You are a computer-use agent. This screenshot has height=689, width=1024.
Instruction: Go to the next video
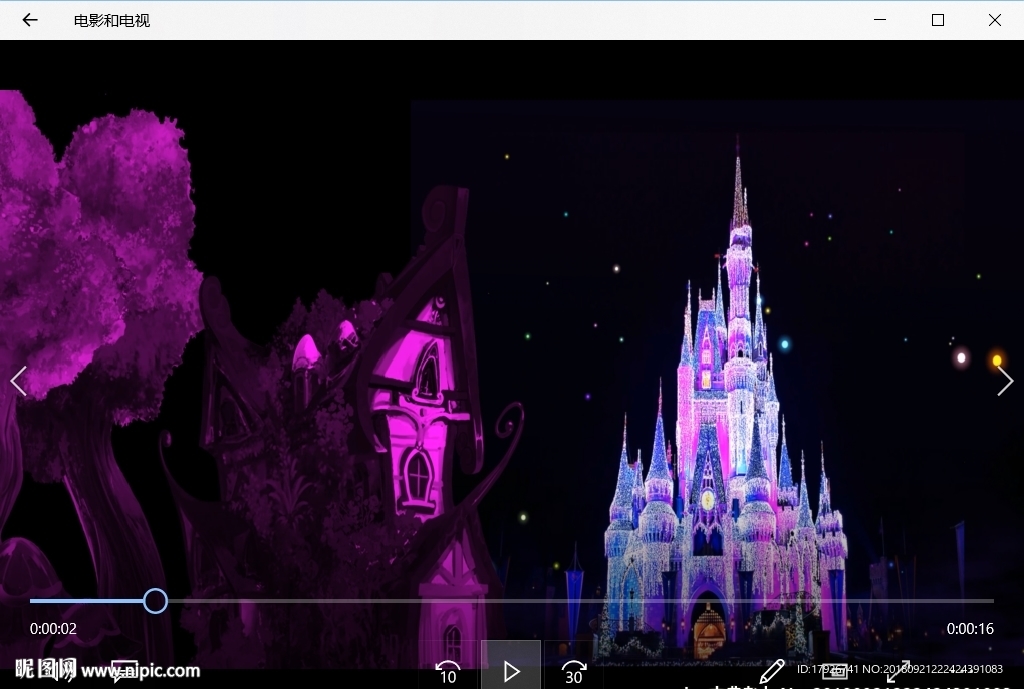point(1005,381)
